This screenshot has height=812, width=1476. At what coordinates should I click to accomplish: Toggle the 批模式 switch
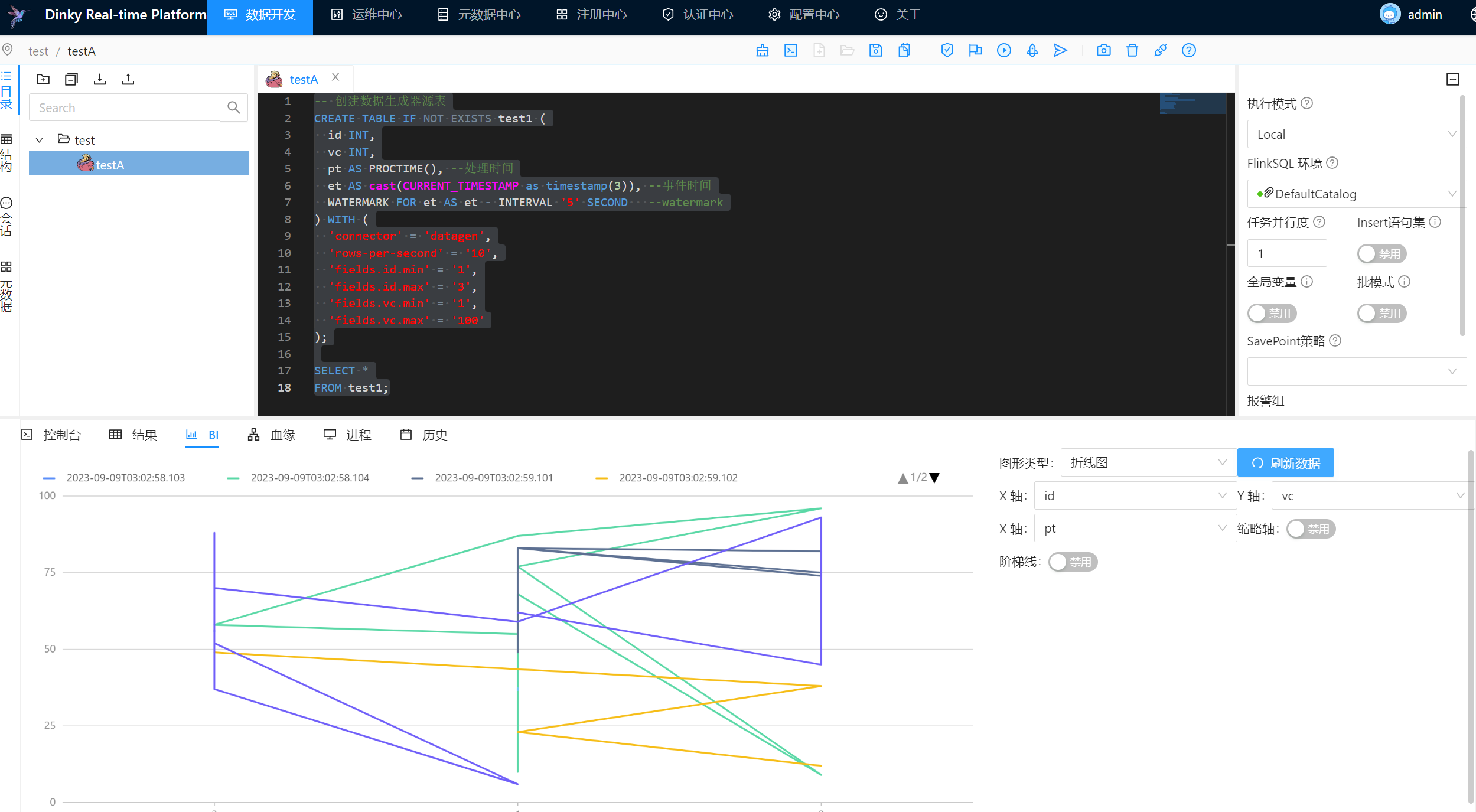(1381, 314)
